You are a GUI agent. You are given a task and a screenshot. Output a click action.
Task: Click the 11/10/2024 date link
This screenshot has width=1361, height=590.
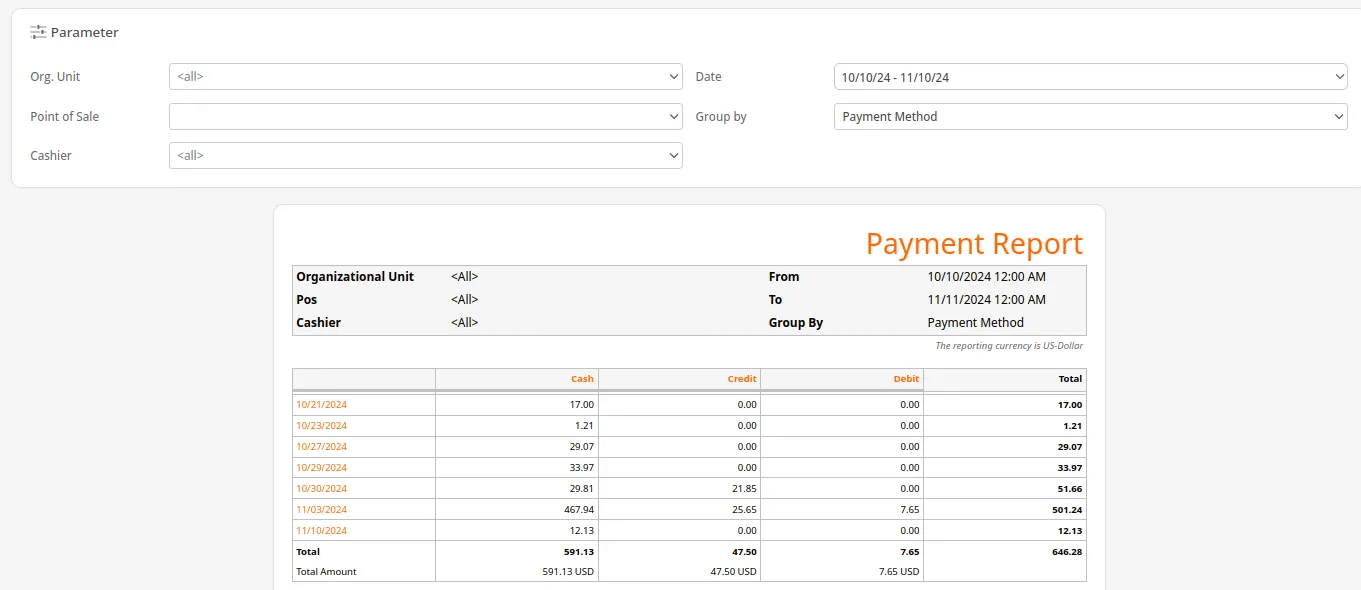(x=322, y=531)
